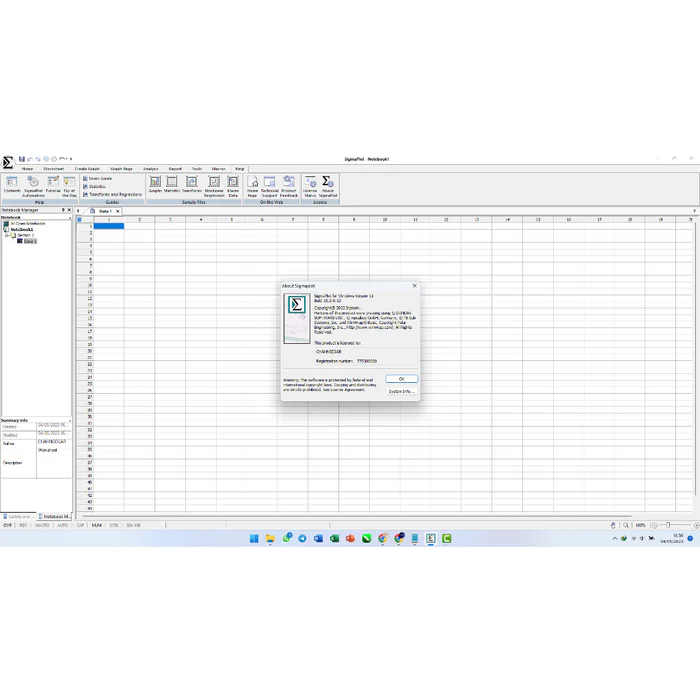The width and height of the screenshot is (700, 700).
Task: Open the Transforms sample file
Action: tap(192, 184)
